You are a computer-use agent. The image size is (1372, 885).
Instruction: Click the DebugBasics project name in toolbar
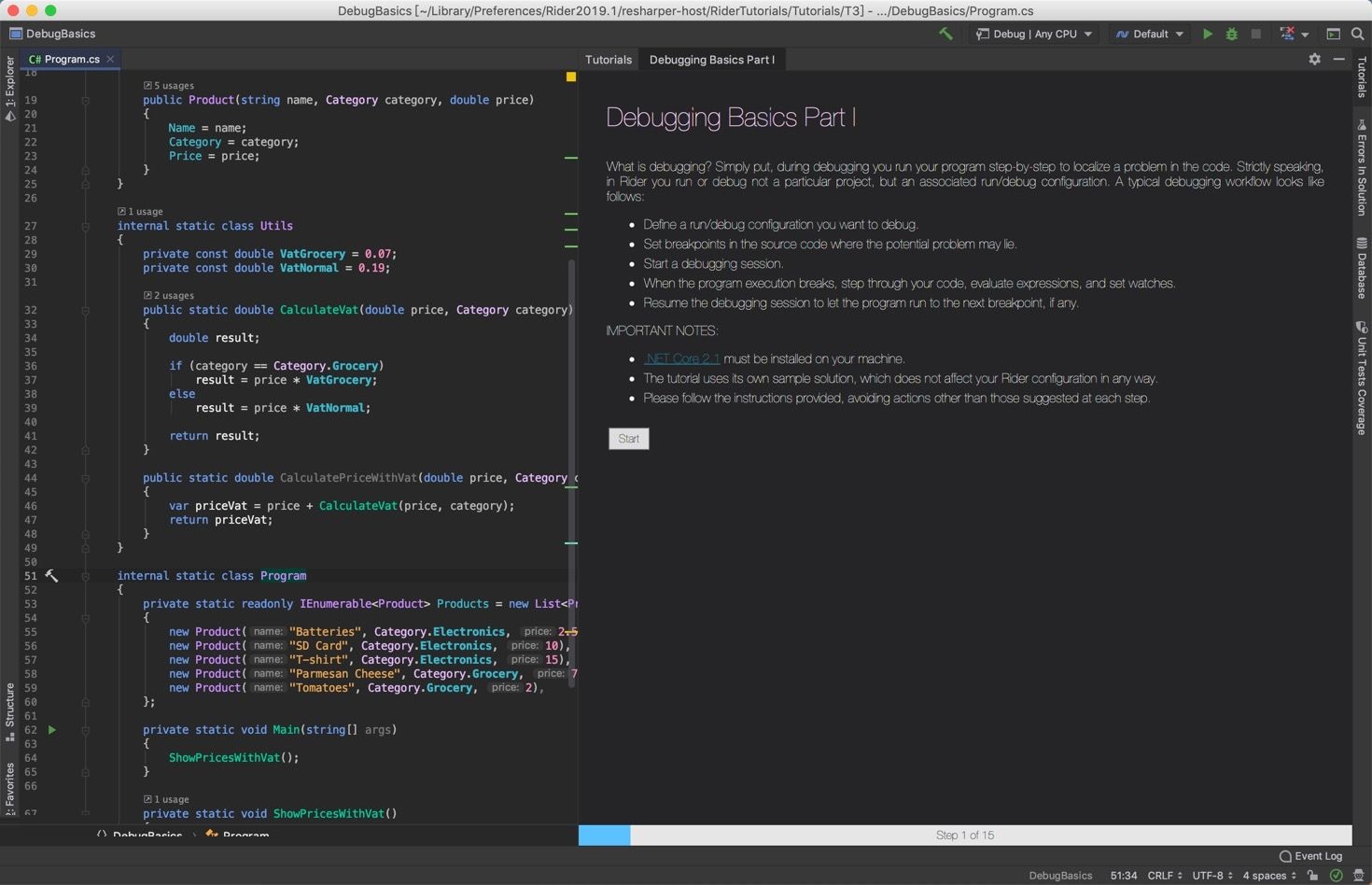pyautogui.click(x=52, y=34)
